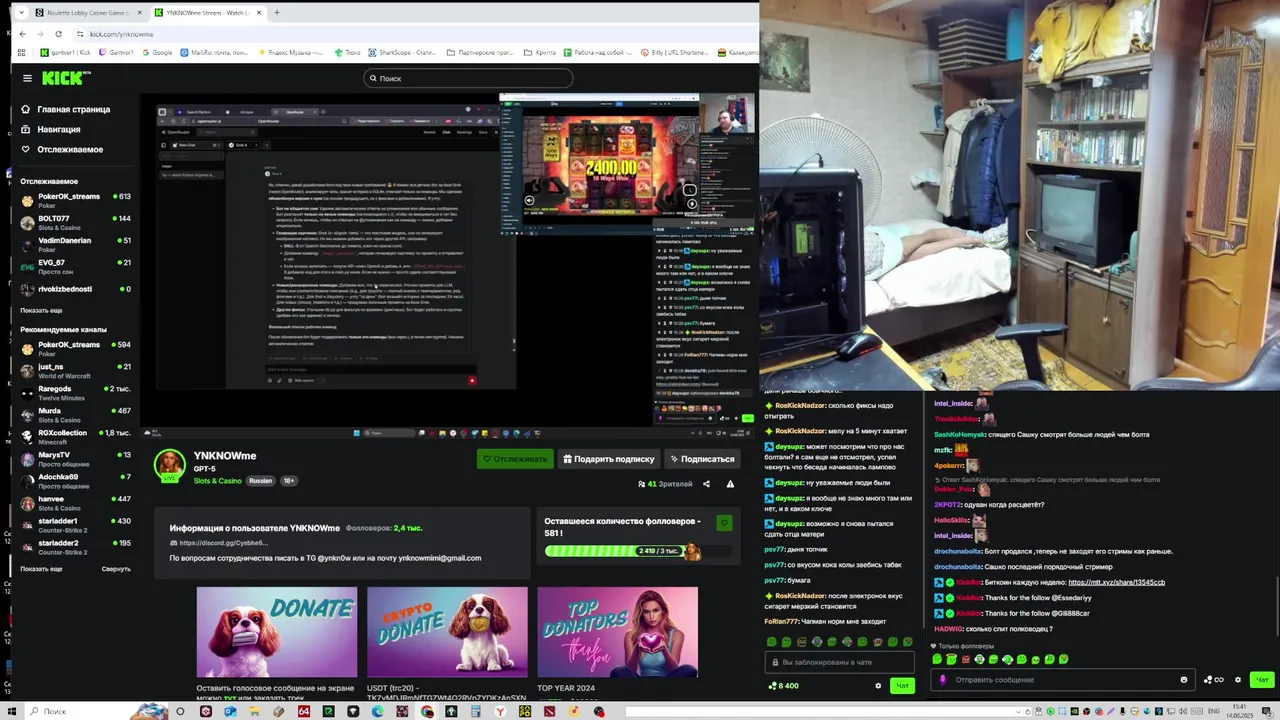This screenshot has height=720, width=1280.
Task: Click 8 400 channel points balance
Action: (x=783, y=686)
